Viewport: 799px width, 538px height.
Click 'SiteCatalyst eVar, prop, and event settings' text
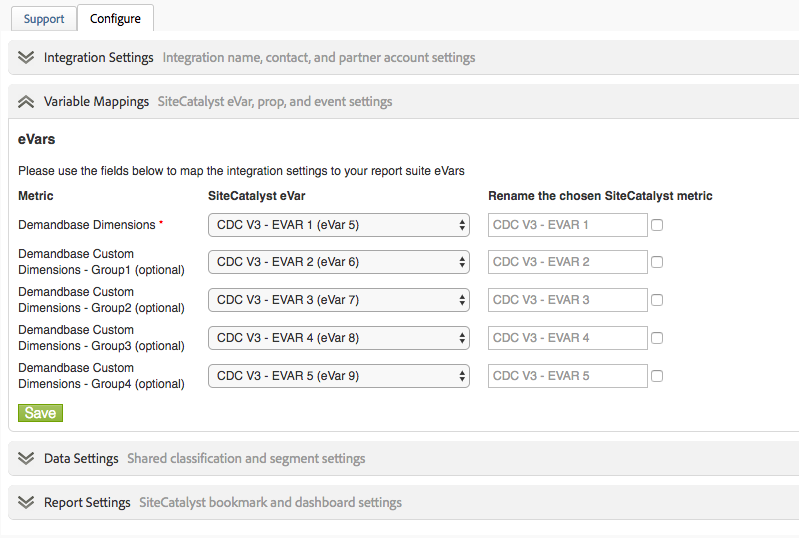point(275,101)
